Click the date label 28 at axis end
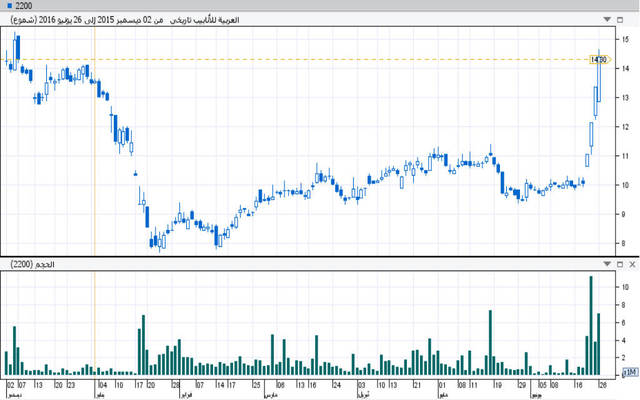The height and width of the screenshot is (400, 640). click(x=602, y=384)
